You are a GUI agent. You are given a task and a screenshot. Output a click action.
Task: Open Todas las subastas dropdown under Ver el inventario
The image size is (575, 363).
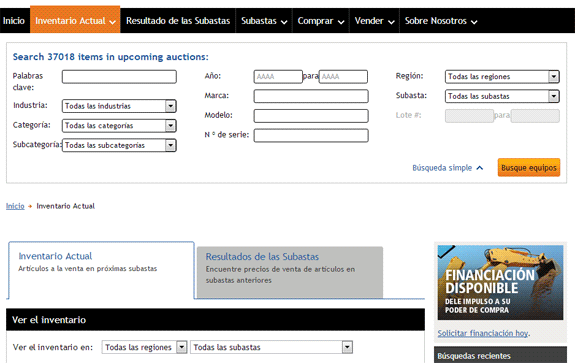(271, 347)
